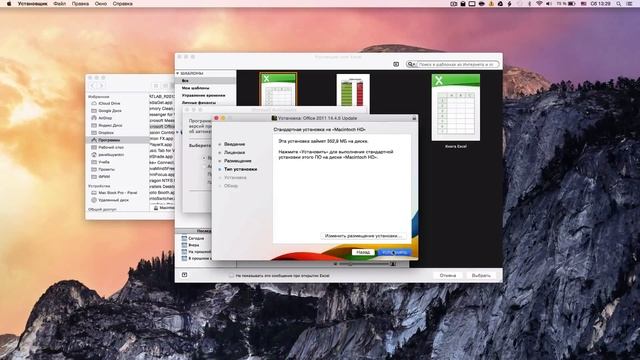640x360 pixels.
Task: Click Выбрать in the Excel gallery window
Action: point(481,276)
